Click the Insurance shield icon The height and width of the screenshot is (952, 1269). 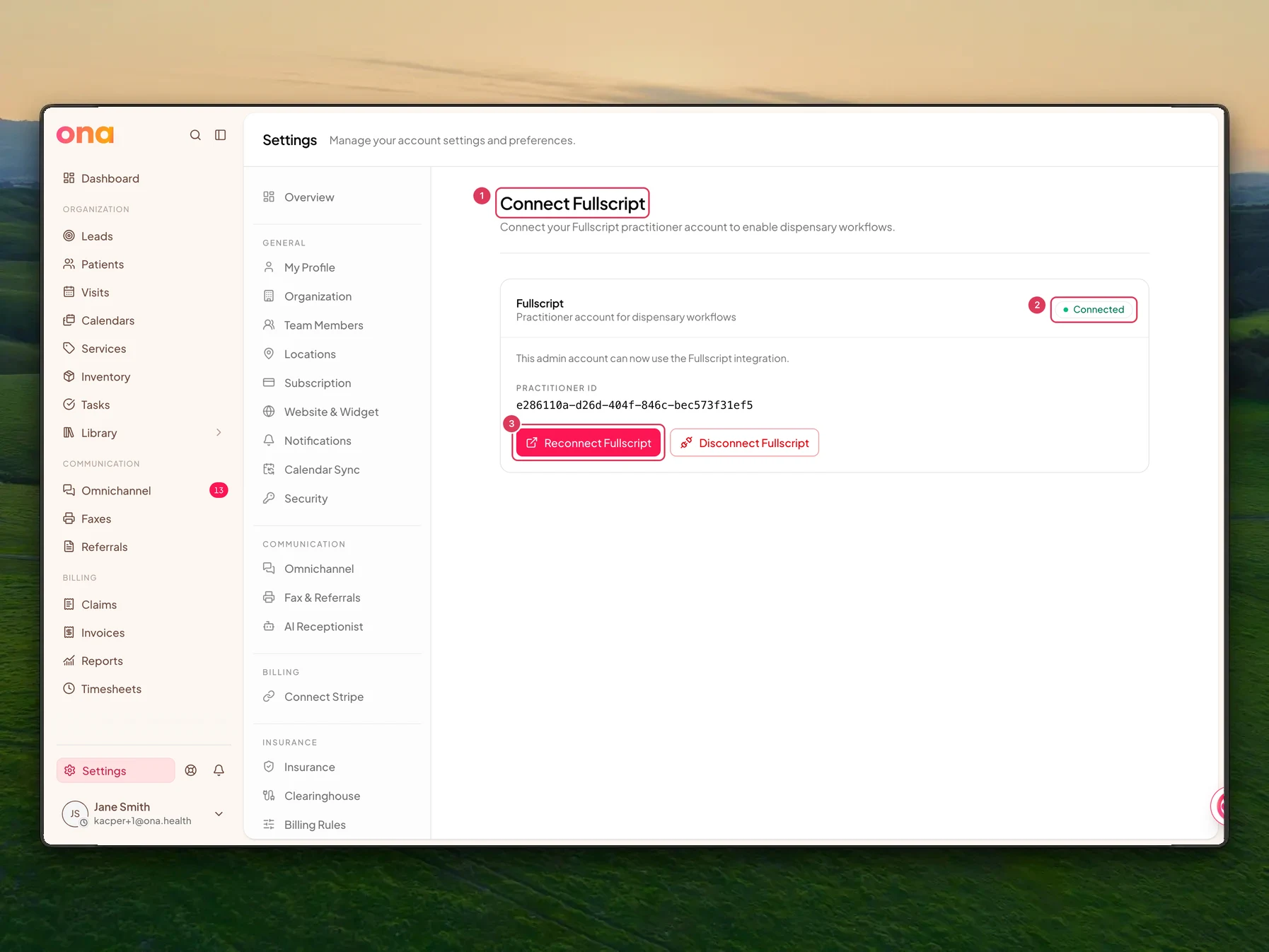(269, 767)
